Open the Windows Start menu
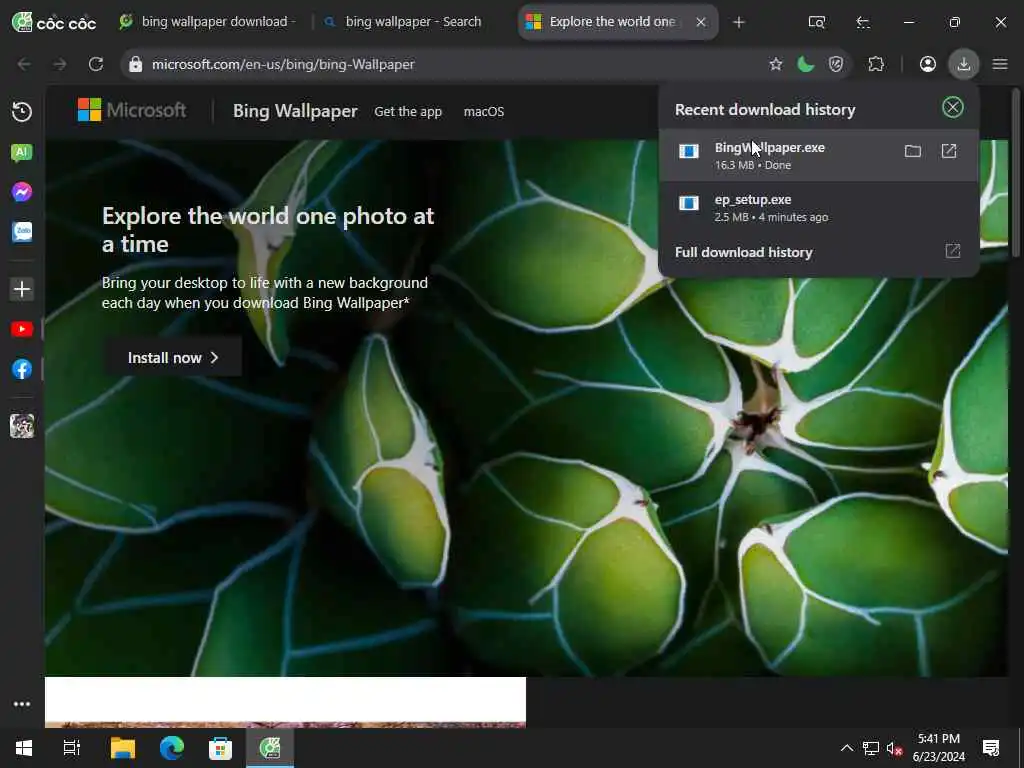Screen dimensions: 1024x768 24,748
